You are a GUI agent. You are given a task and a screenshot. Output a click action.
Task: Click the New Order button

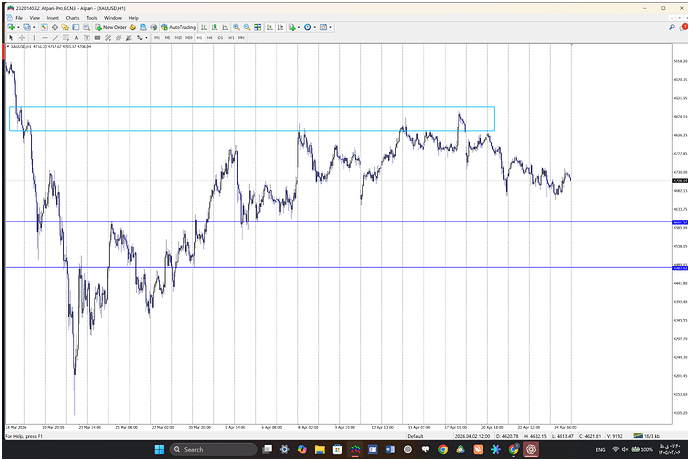pyautogui.click(x=111, y=27)
